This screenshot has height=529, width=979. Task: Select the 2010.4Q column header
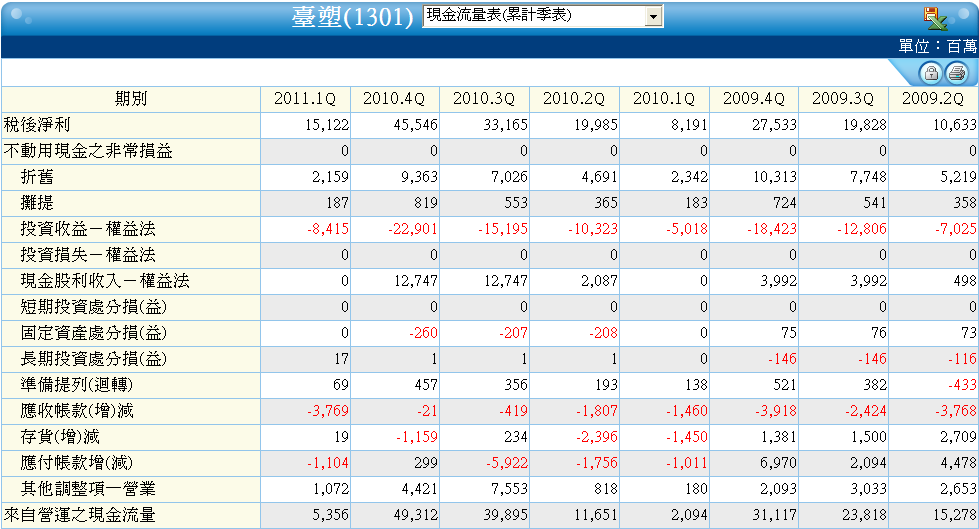pos(395,99)
